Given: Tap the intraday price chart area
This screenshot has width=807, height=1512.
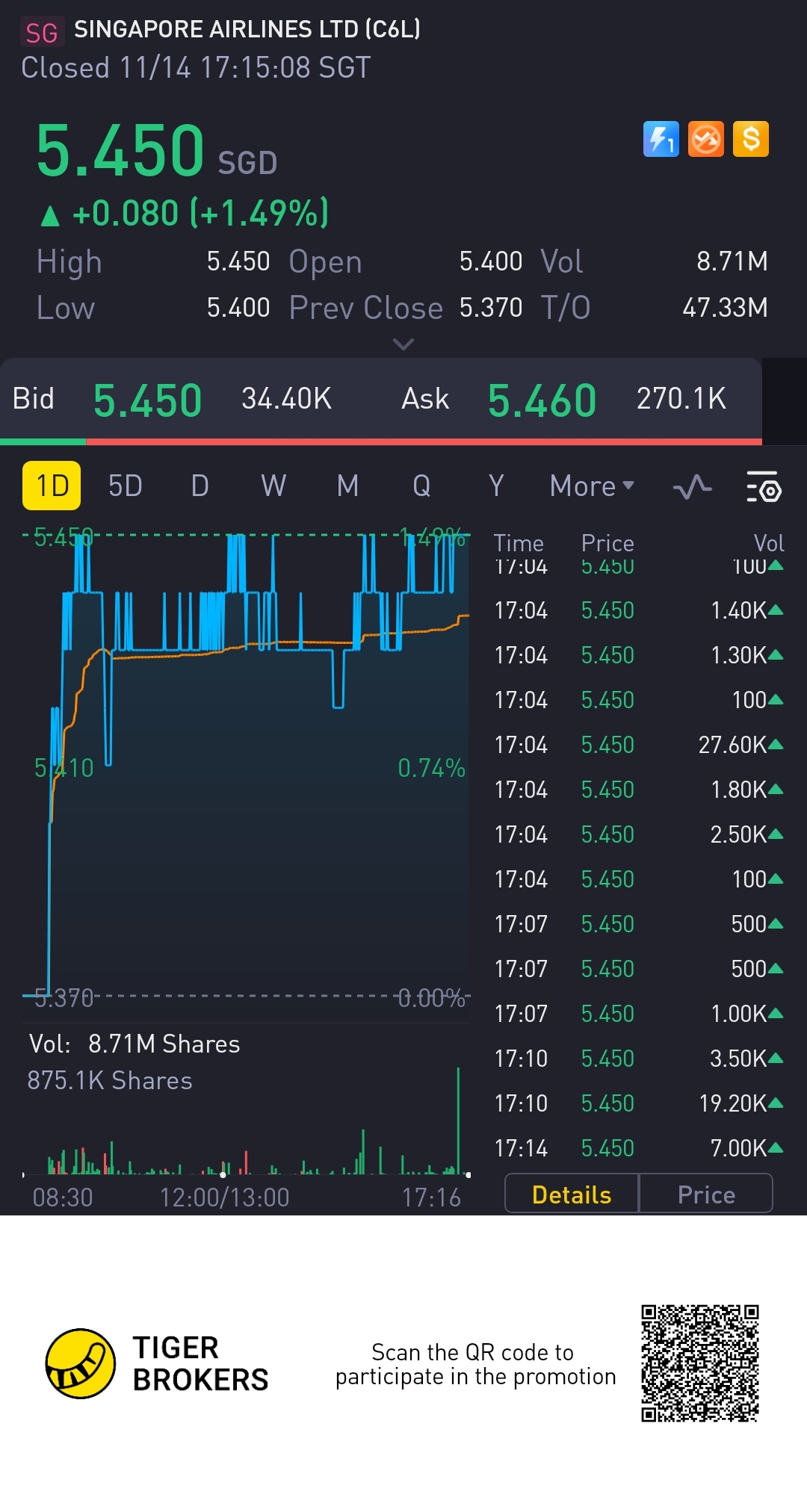Looking at the screenshot, I should point(247,766).
